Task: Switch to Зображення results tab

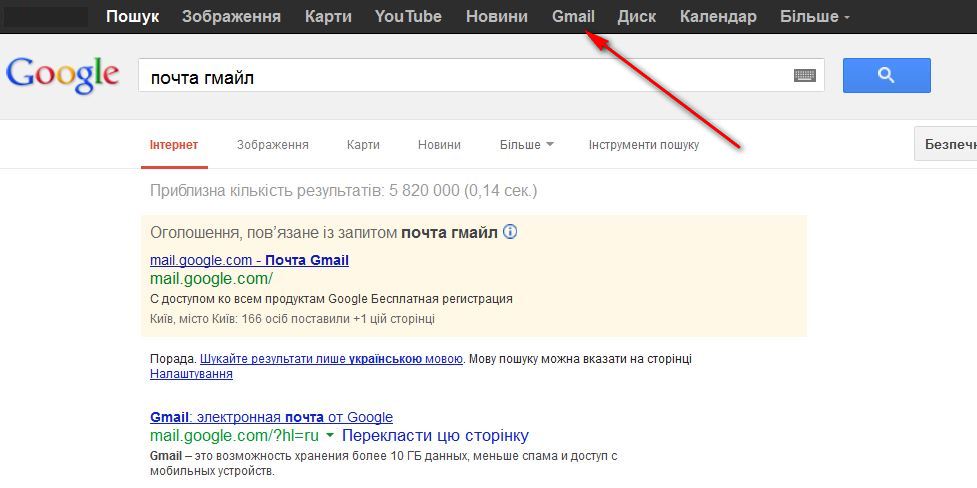Action: pyautogui.click(x=273, y=145)
